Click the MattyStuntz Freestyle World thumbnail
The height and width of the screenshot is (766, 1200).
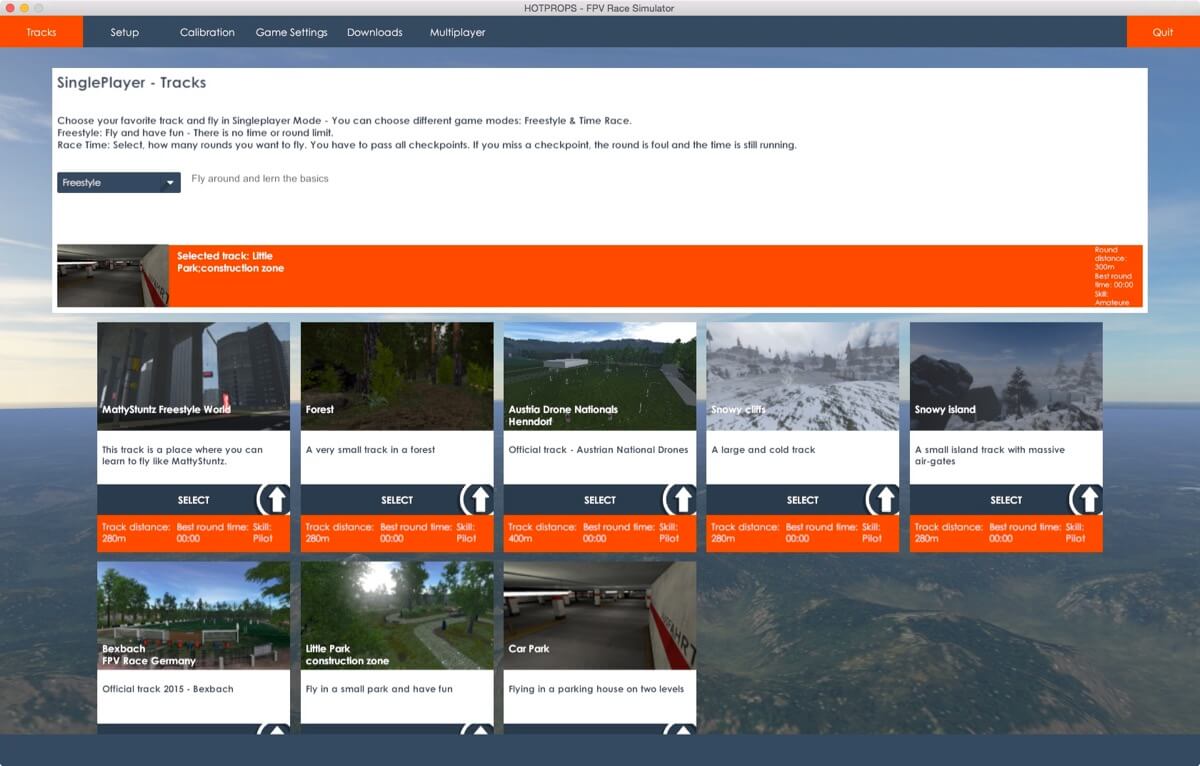[193, 376]
